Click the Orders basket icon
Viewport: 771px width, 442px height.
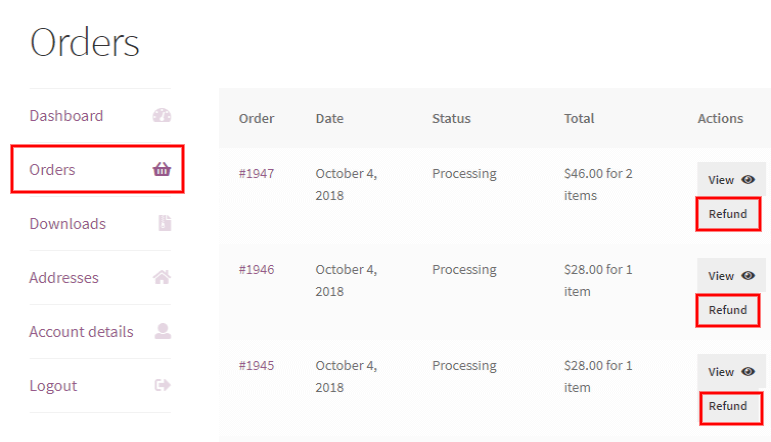click(x=162, y=170)
